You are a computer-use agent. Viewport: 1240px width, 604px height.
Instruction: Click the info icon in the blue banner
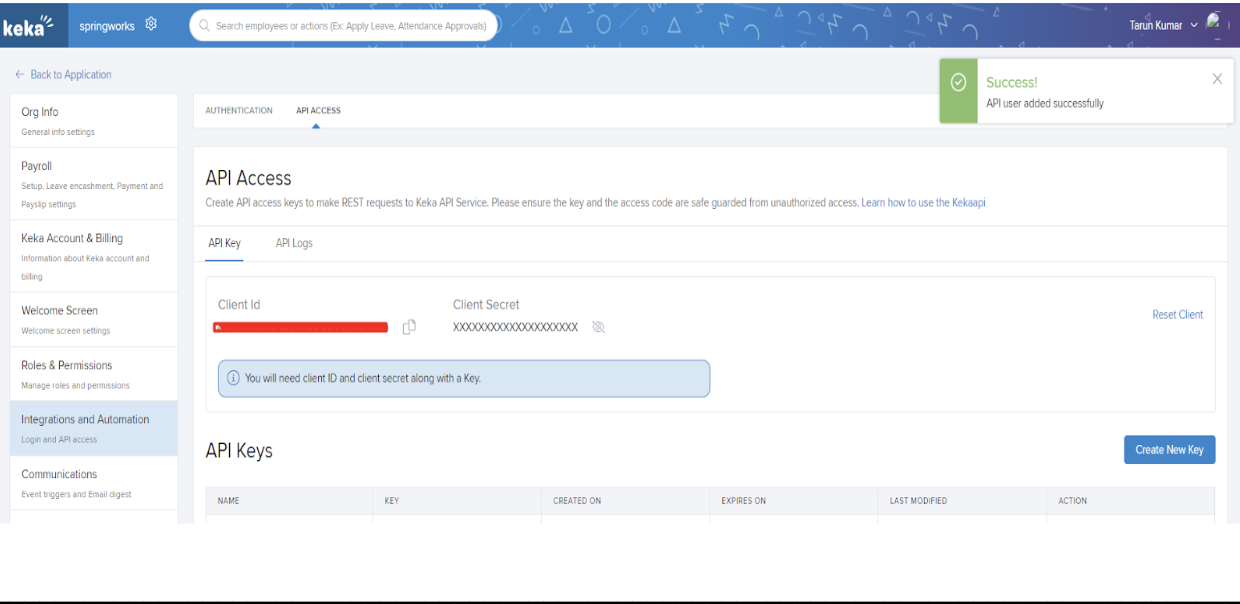pyautogui.click(x=233, y=379)
